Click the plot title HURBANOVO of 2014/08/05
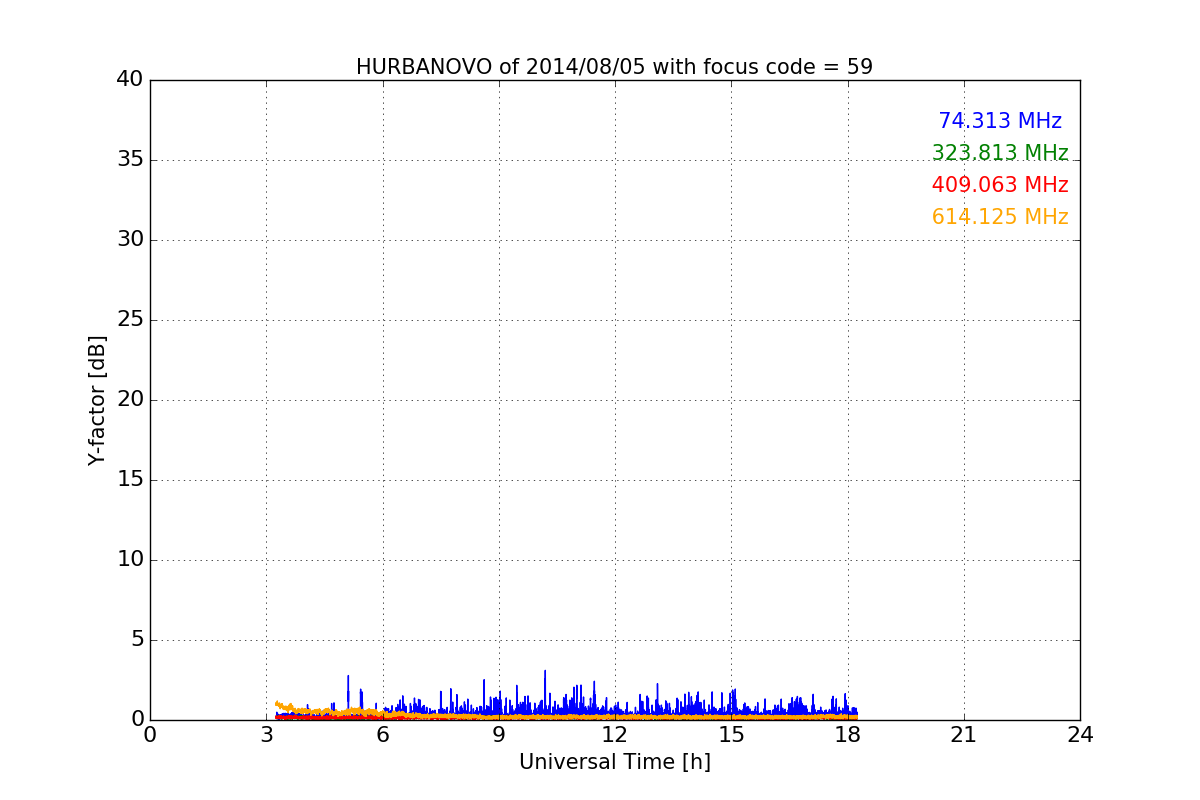Viewport: 1200px width, 800px height. (x=614, y=67)
